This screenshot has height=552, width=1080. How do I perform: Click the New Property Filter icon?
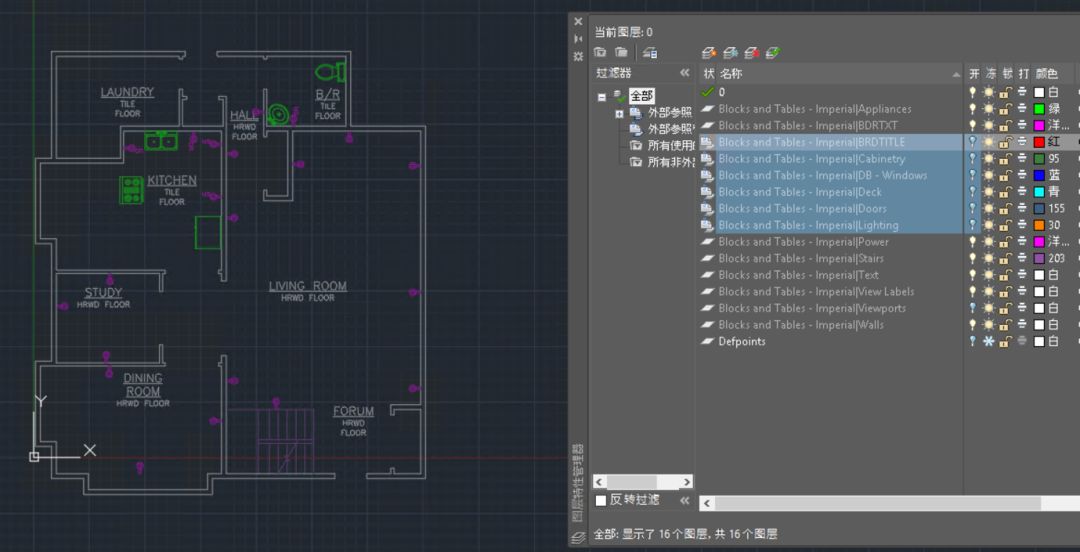pyautogui.click(x=600, y=52)
